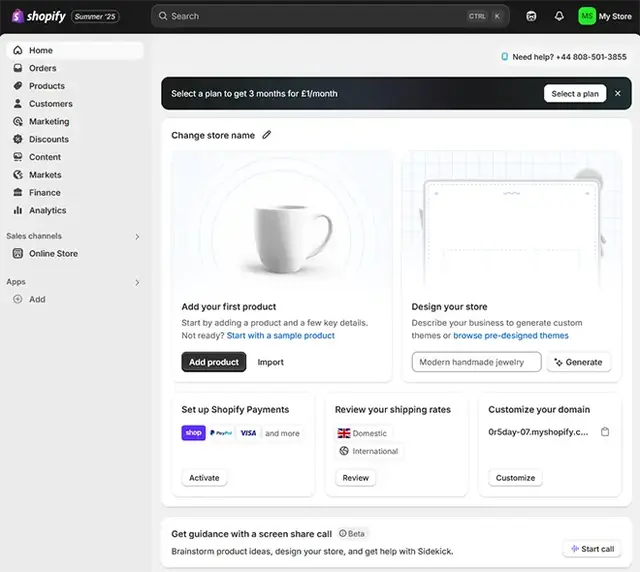640x572 pixels.
Task: Review your shipping rates button
Action: pos(356,478)
